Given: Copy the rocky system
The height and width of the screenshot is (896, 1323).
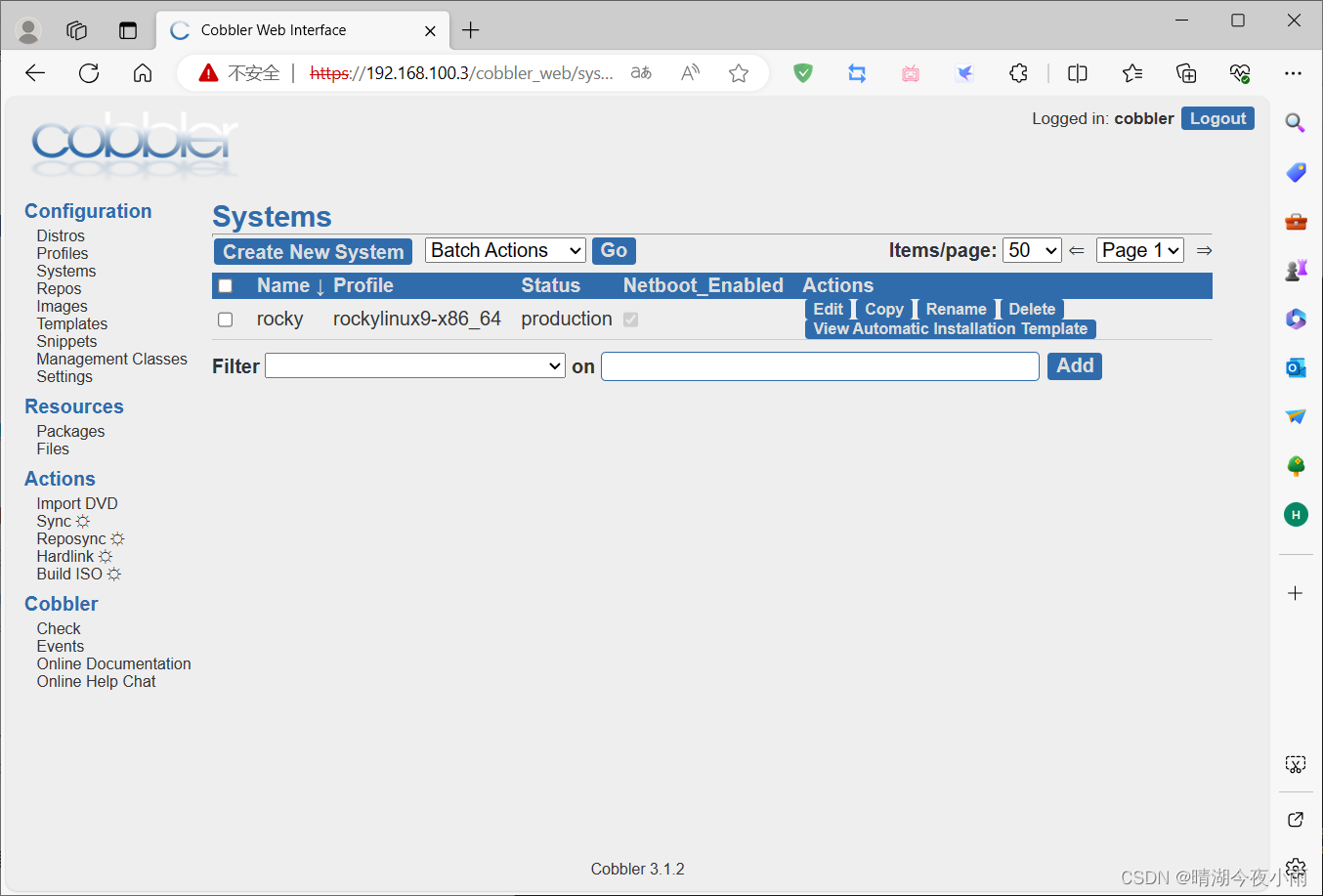Looking at the screenshot, I should (x=884, y=310).
